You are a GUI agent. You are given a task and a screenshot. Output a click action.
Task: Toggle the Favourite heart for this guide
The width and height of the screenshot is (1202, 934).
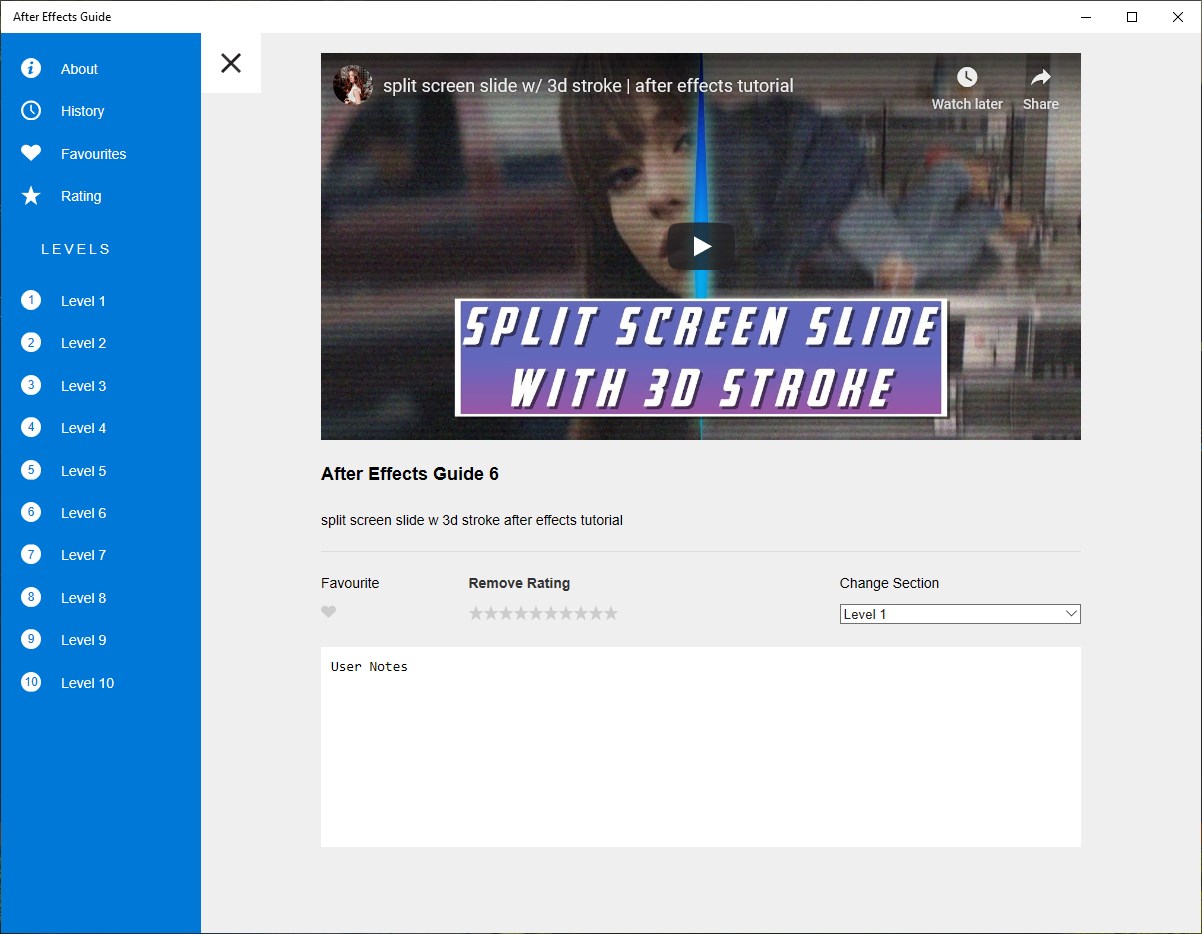pos(329,612)
